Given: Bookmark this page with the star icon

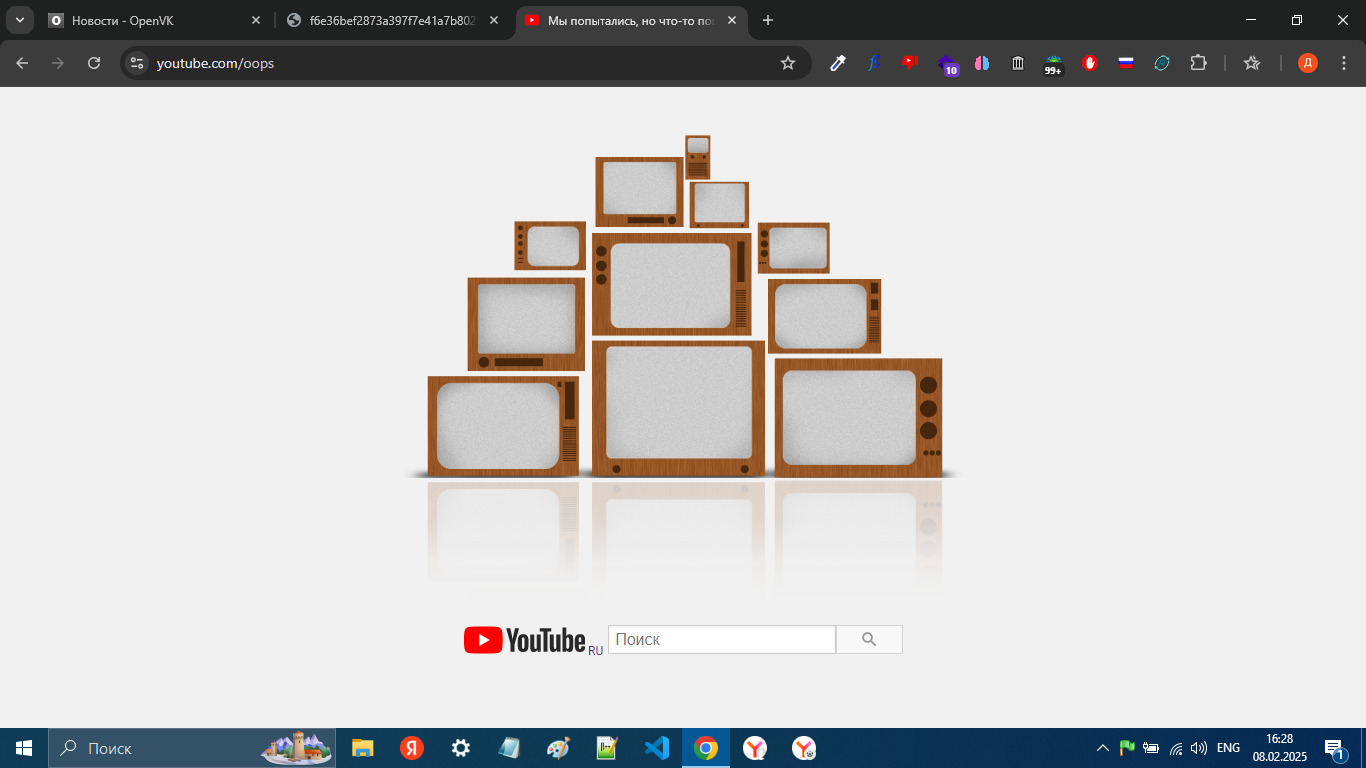Looking at the screenshot, I should (x=788, y=63).
